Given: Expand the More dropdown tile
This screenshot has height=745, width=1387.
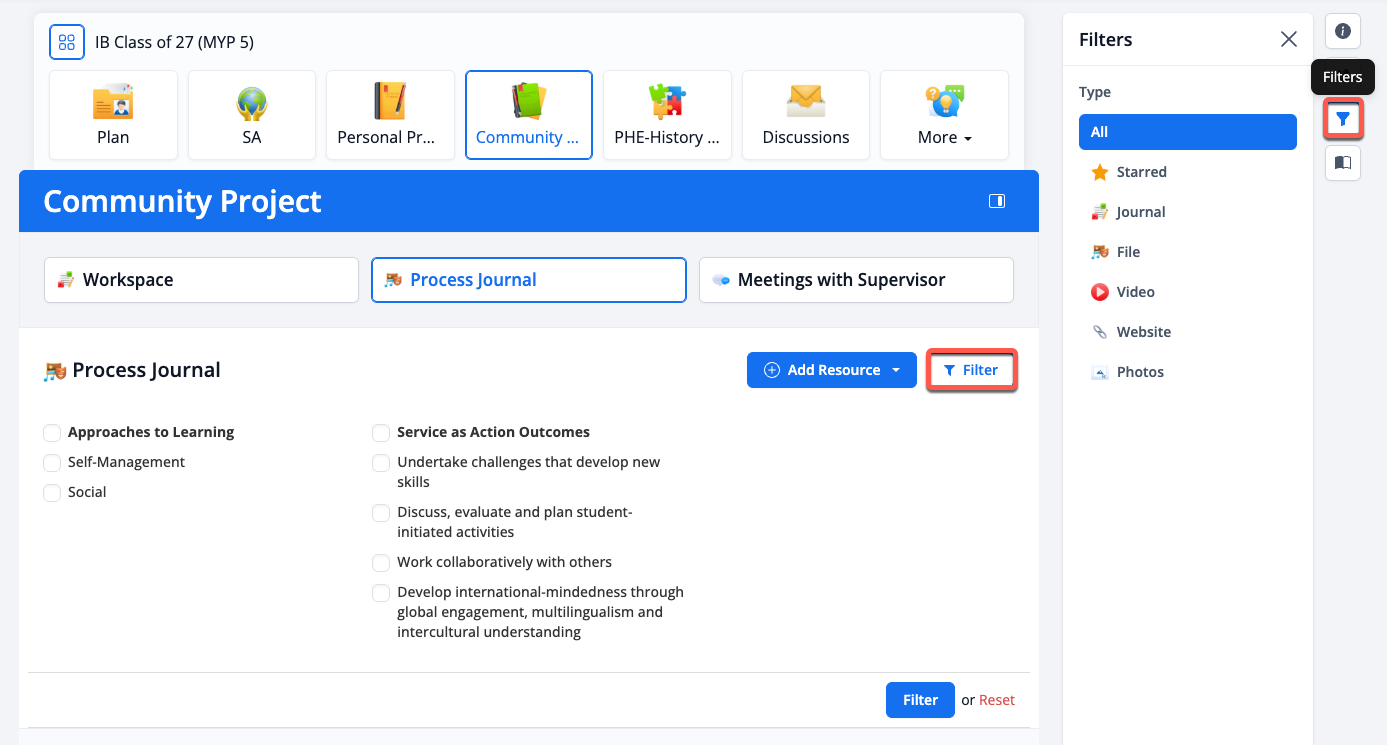Looking at the screenshot, I should (943, 115).
